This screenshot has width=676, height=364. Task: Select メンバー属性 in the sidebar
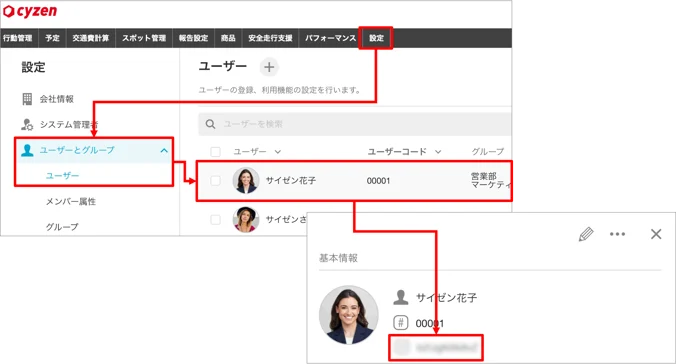71,201
